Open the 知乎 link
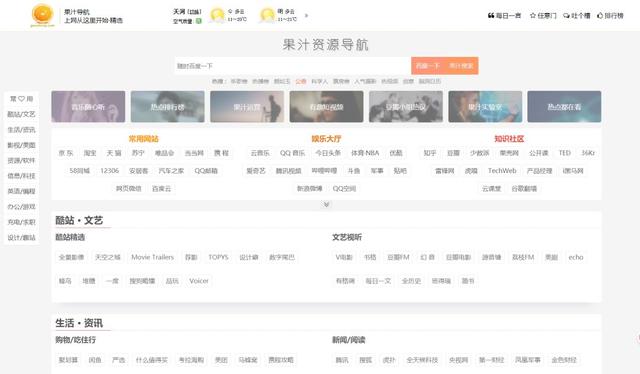Screen dimensions: 640x374 (x=430, y=153)
